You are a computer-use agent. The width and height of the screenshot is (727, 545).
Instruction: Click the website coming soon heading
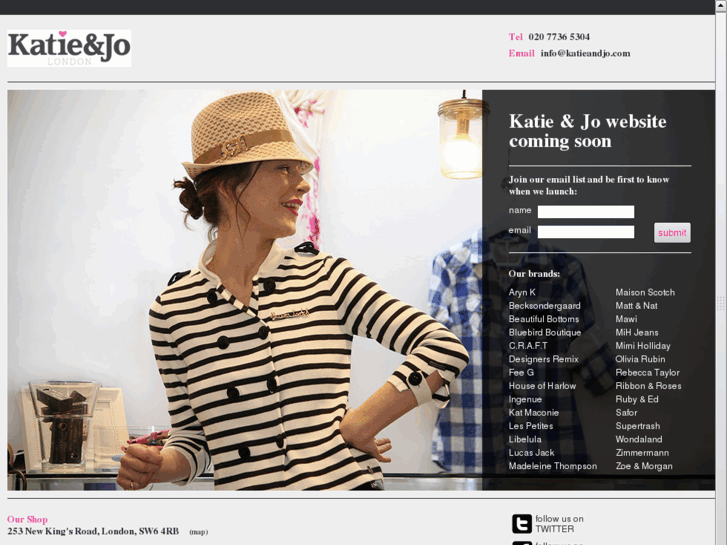click(587, 131)
